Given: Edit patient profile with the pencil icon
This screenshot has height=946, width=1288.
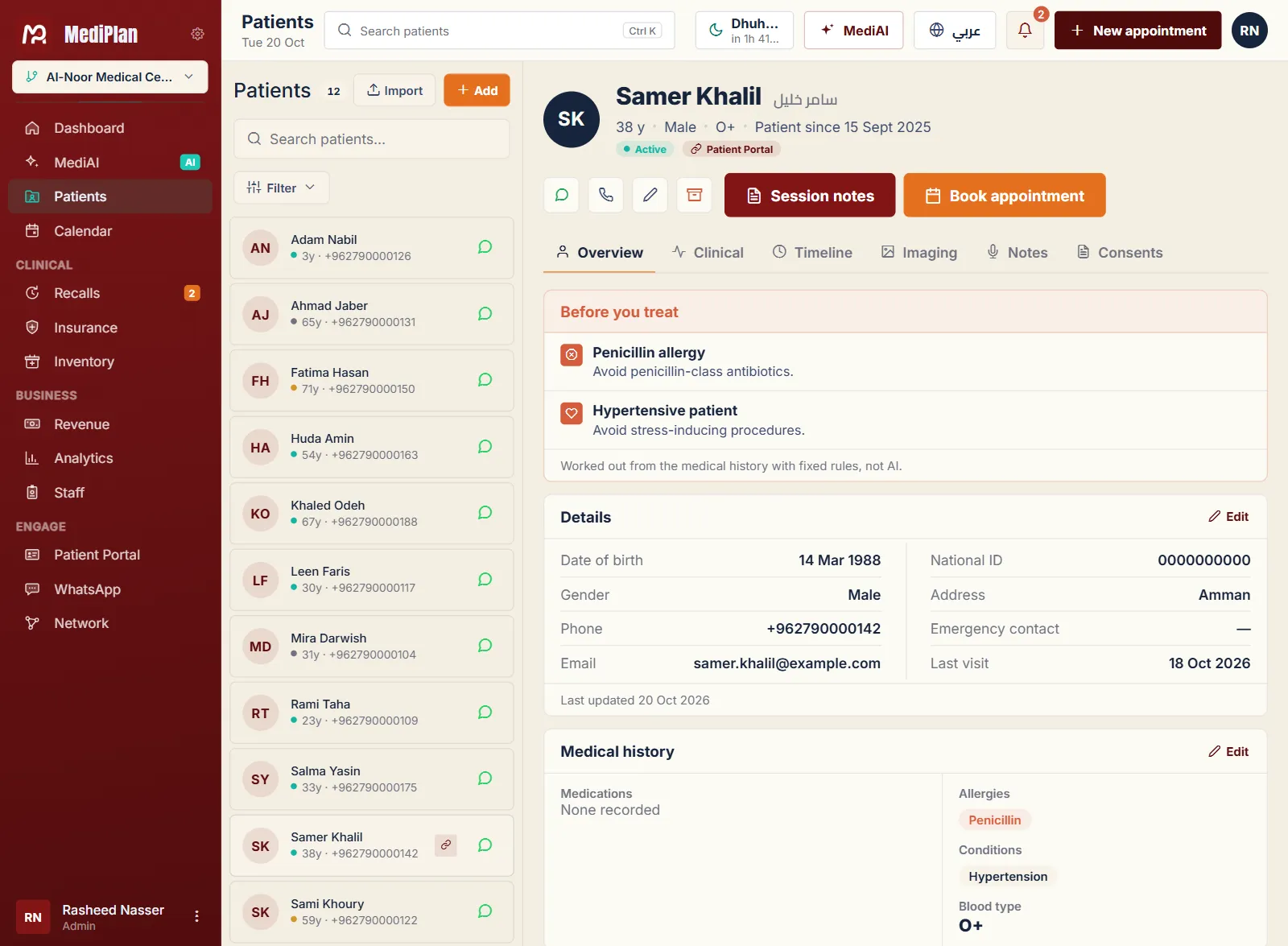Looking at the screenshot, I should pos(650,195).
